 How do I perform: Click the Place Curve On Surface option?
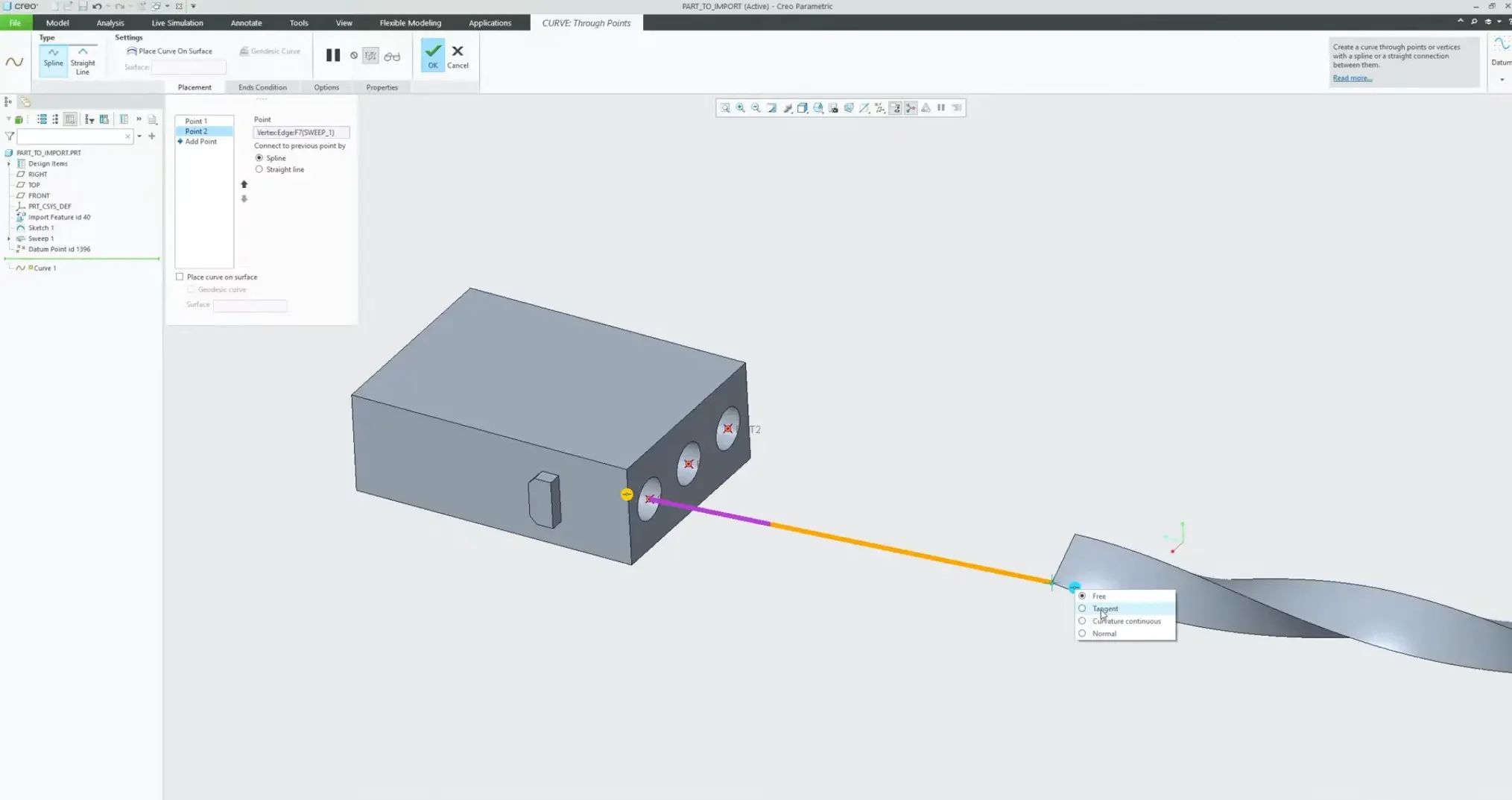pos(170,51)
